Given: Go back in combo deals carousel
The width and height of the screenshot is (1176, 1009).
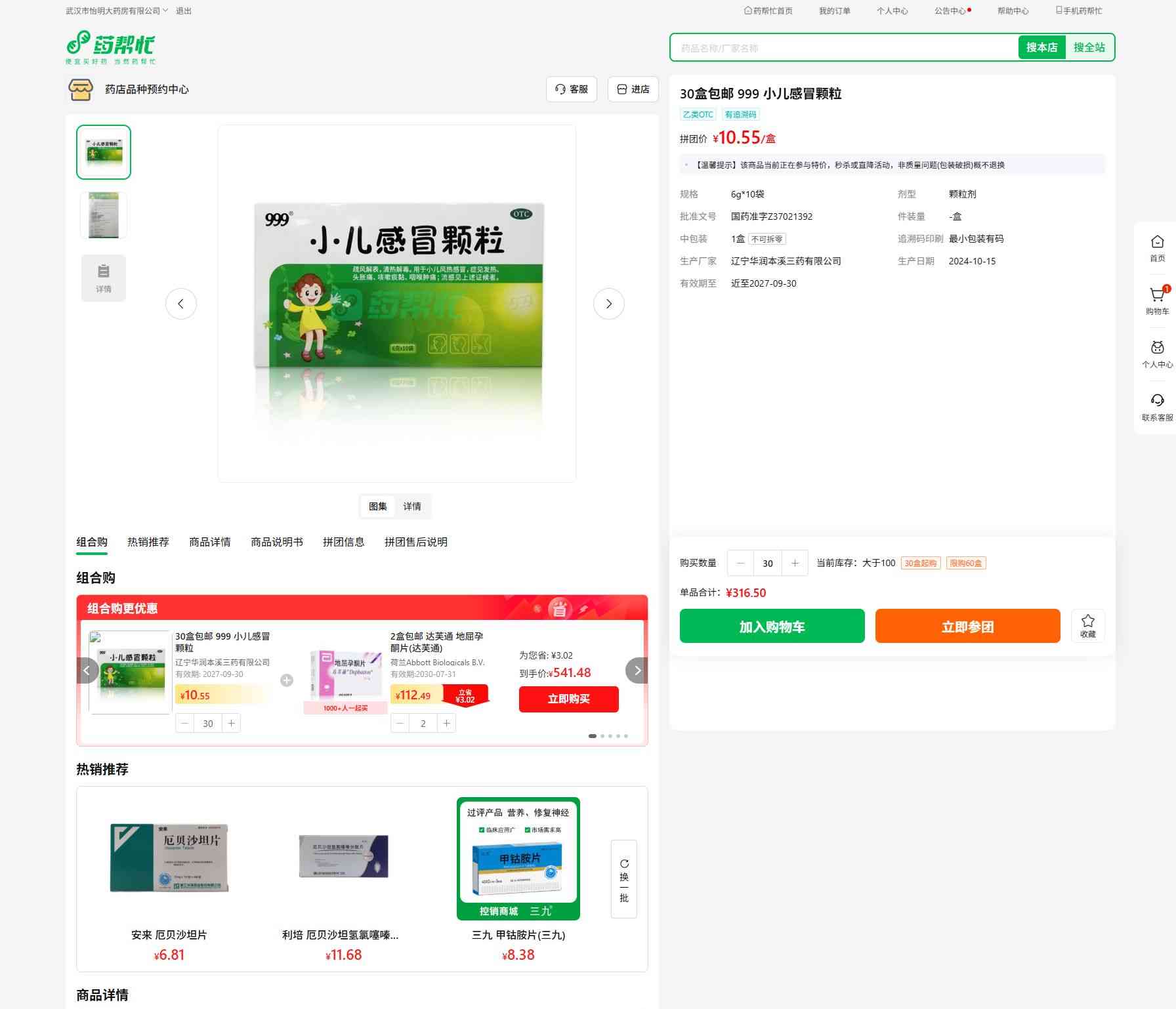Looking at the screenshot, I should (87, 670).
